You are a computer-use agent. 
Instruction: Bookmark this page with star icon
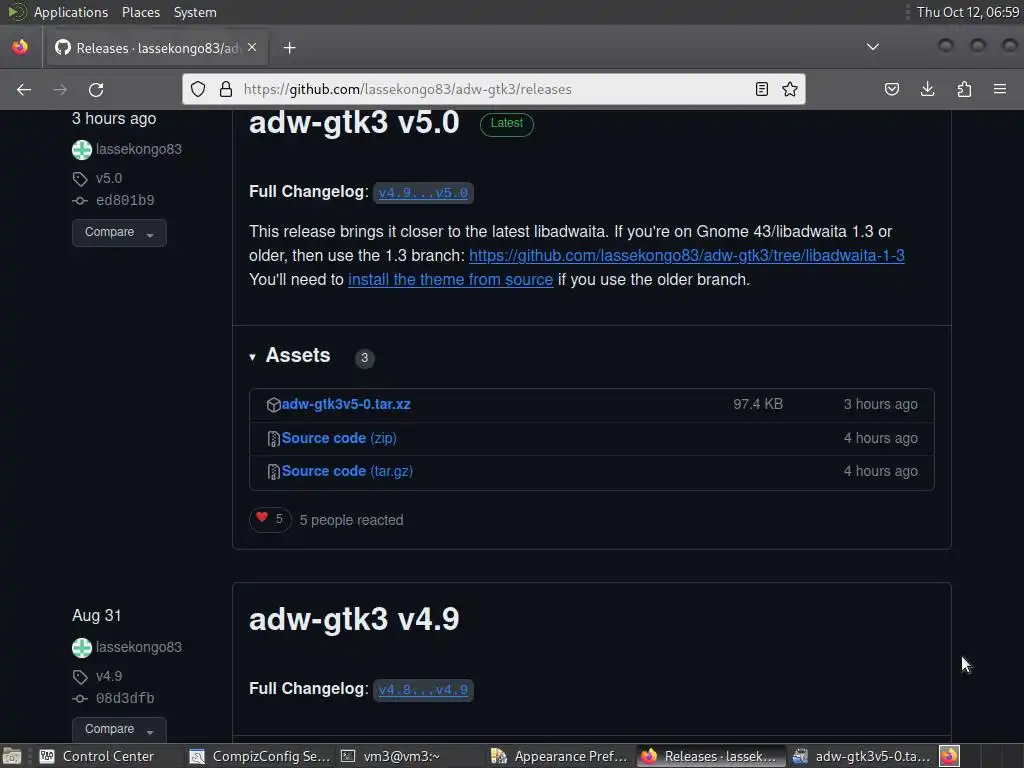pyautogui.click(x=790, y=89)
